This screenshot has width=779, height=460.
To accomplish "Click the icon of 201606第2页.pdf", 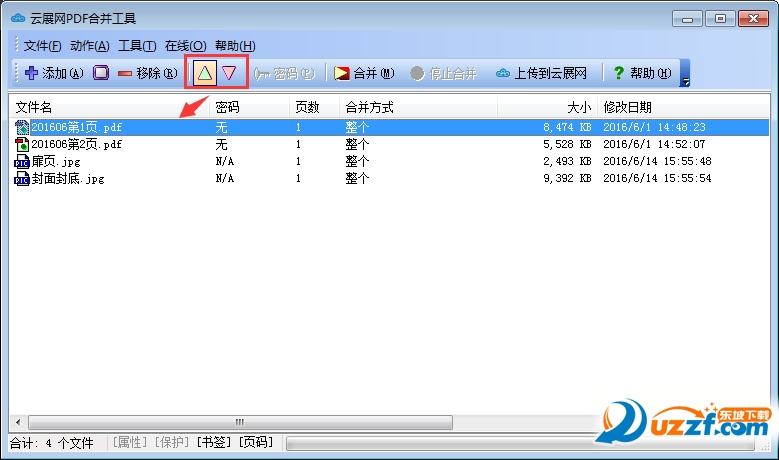I will pos(22,144).
